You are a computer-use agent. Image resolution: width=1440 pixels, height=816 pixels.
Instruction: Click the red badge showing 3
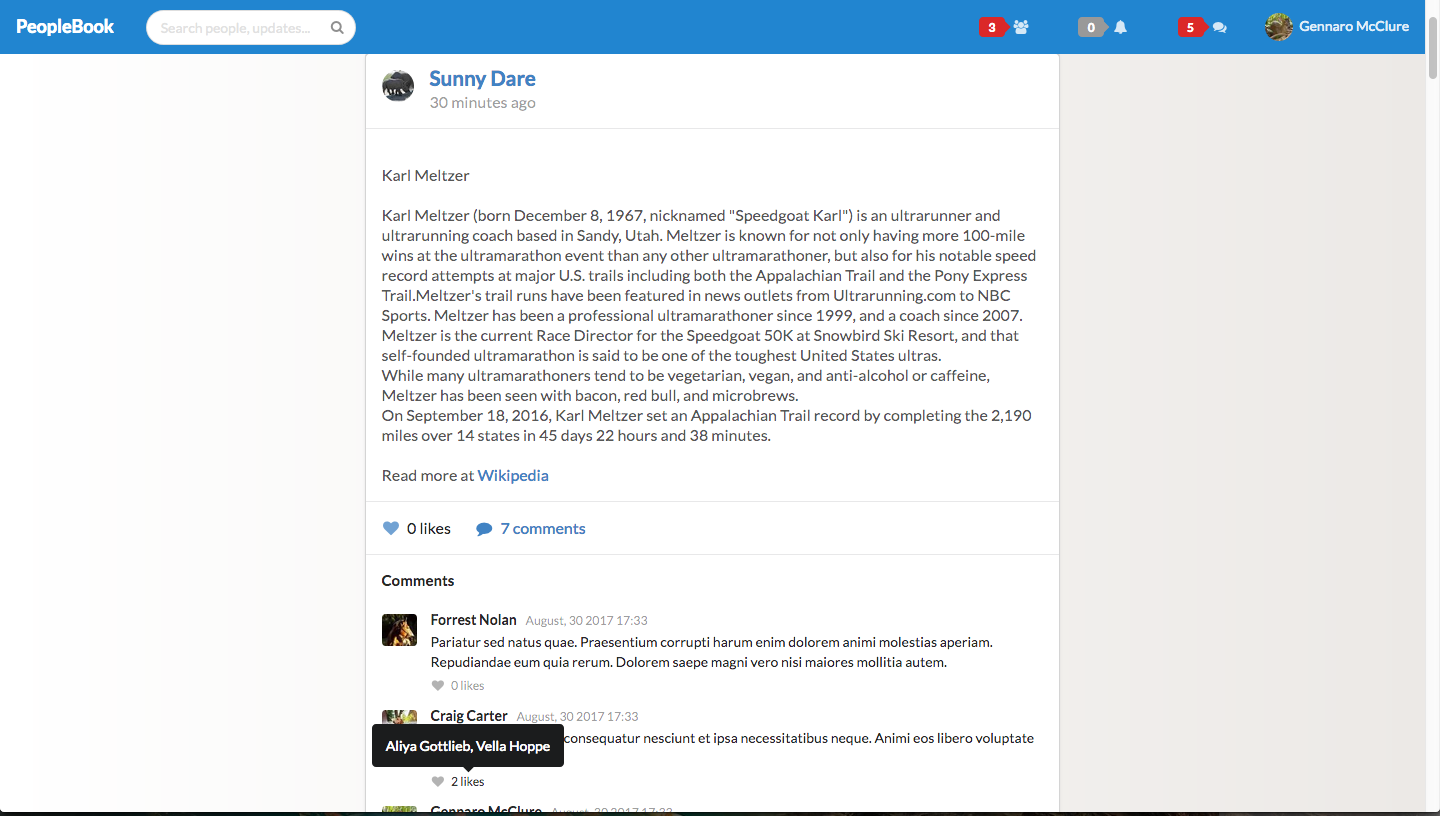click(x=993, y=28)
